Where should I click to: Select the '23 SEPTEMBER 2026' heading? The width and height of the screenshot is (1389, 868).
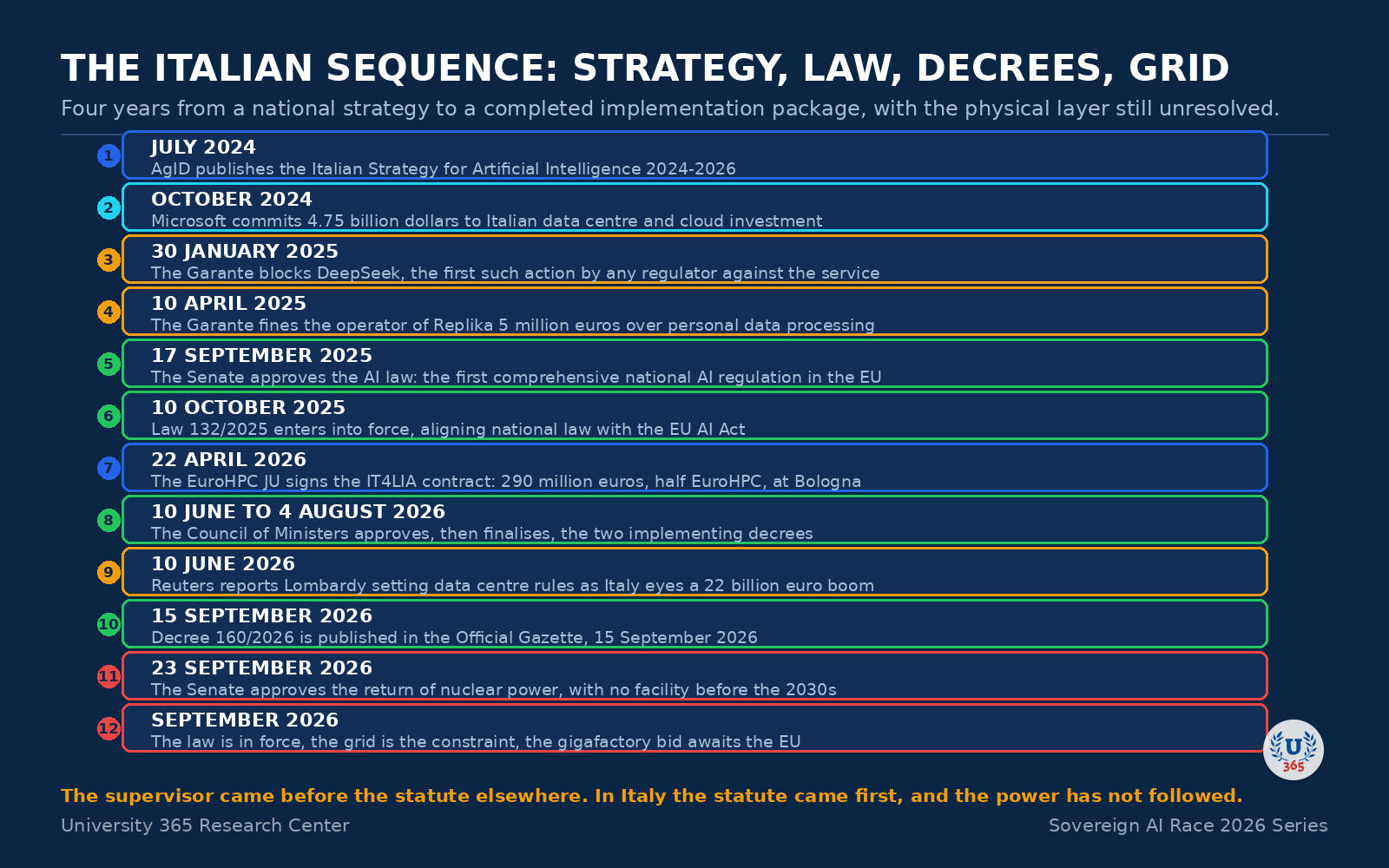coord(262,668)
